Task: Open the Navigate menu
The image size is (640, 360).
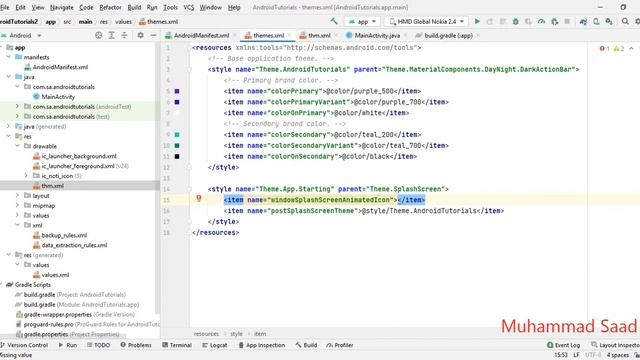Action: coord(61,7)
